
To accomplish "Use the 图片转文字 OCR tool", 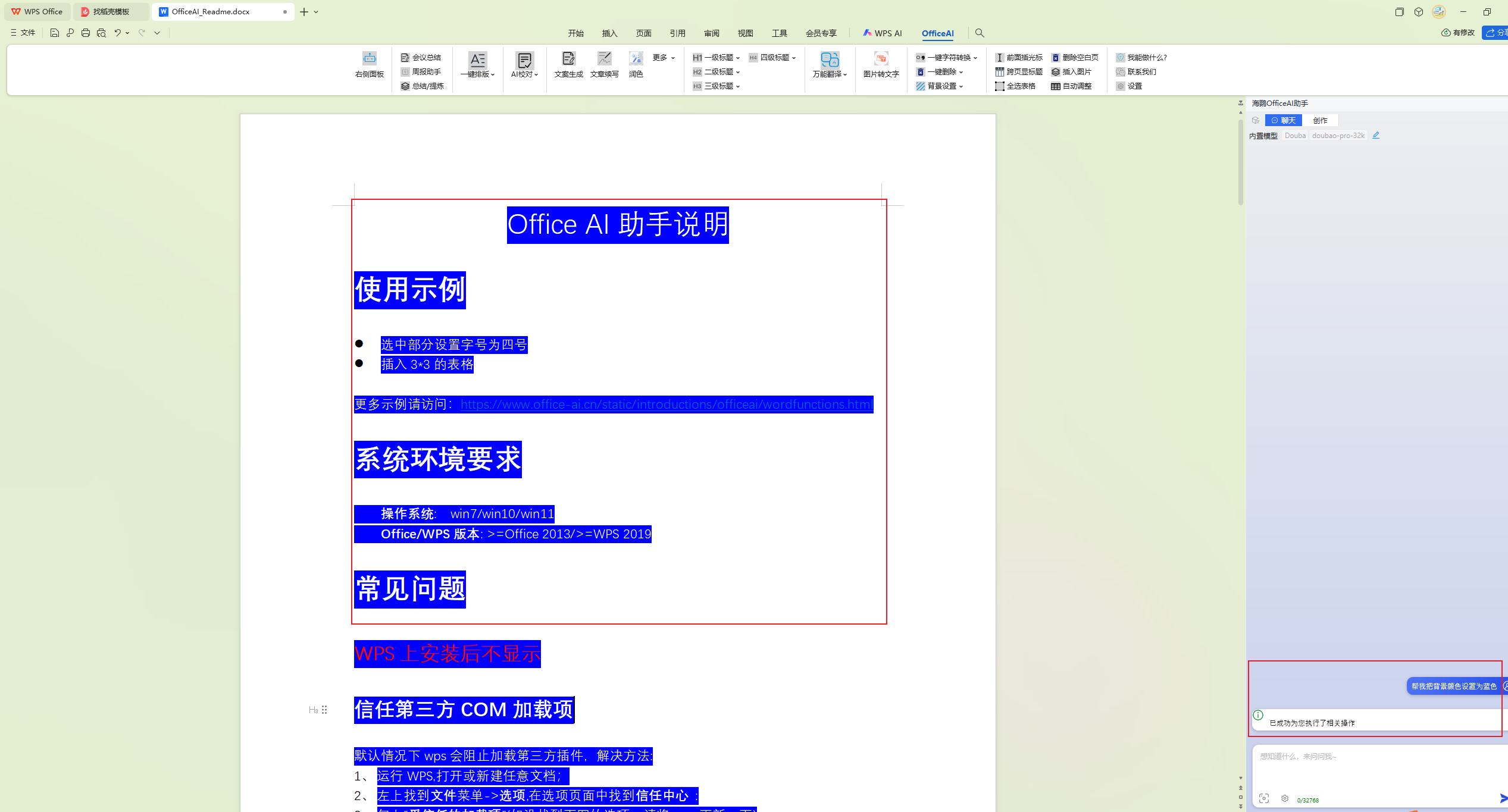I will pyautogui.click(x=880, y=65).
